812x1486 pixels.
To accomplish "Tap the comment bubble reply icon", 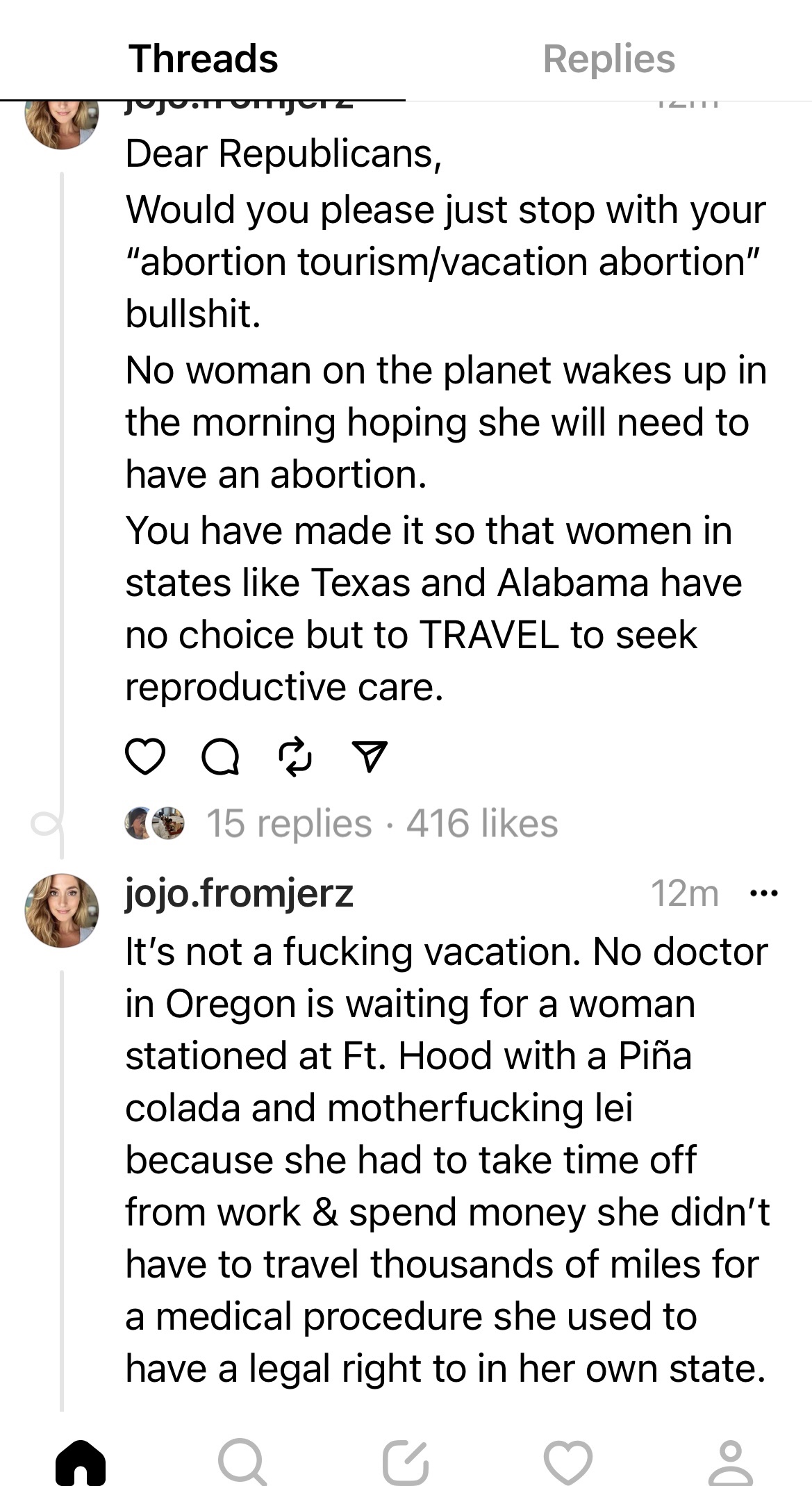I will tap(220, 757).
